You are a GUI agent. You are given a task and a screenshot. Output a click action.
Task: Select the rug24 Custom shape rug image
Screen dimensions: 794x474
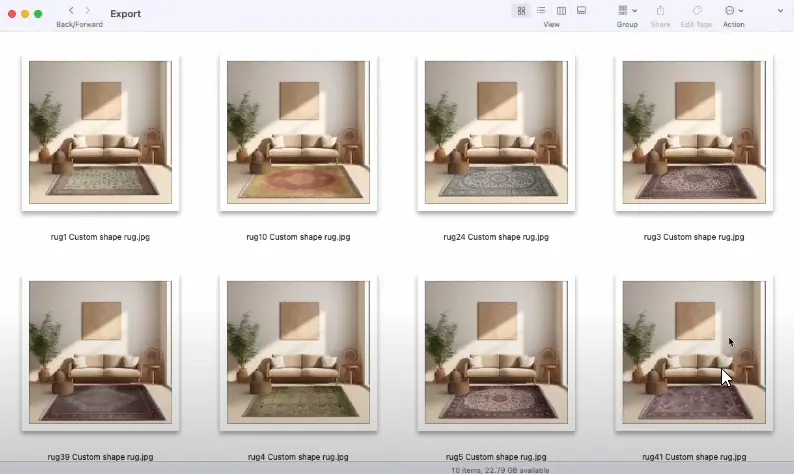click(x=496, y=132)
